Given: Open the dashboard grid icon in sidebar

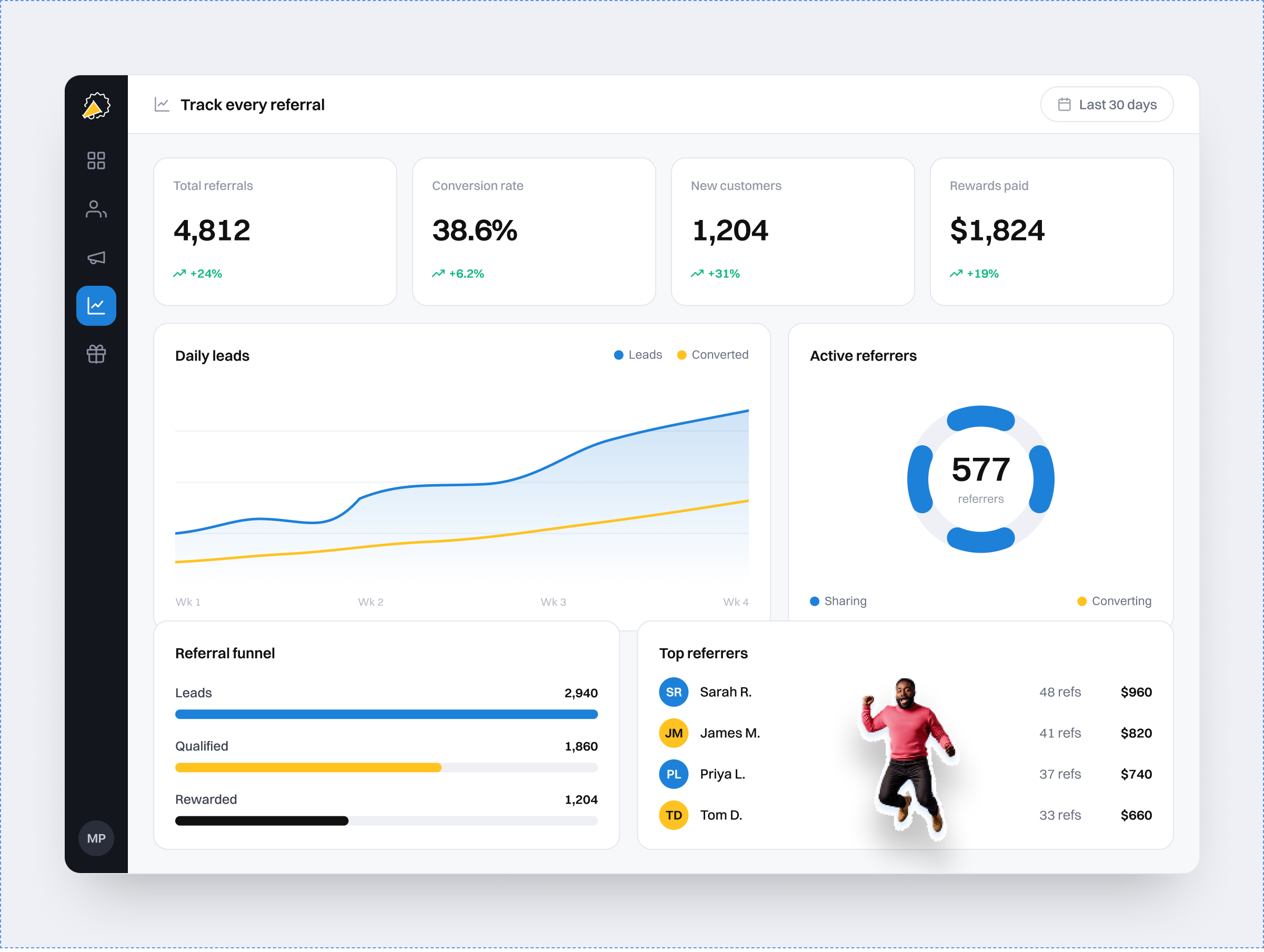Looking at the screenshot, I should [x=96, y=161].
